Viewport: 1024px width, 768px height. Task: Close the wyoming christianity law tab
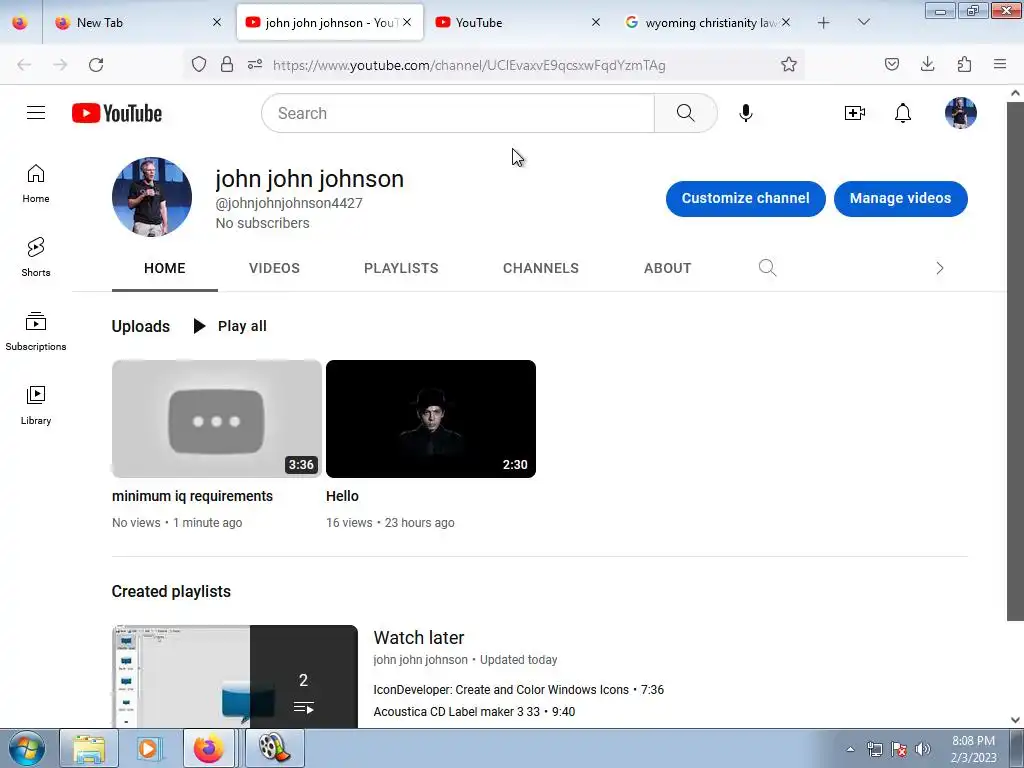click(786, 23)
